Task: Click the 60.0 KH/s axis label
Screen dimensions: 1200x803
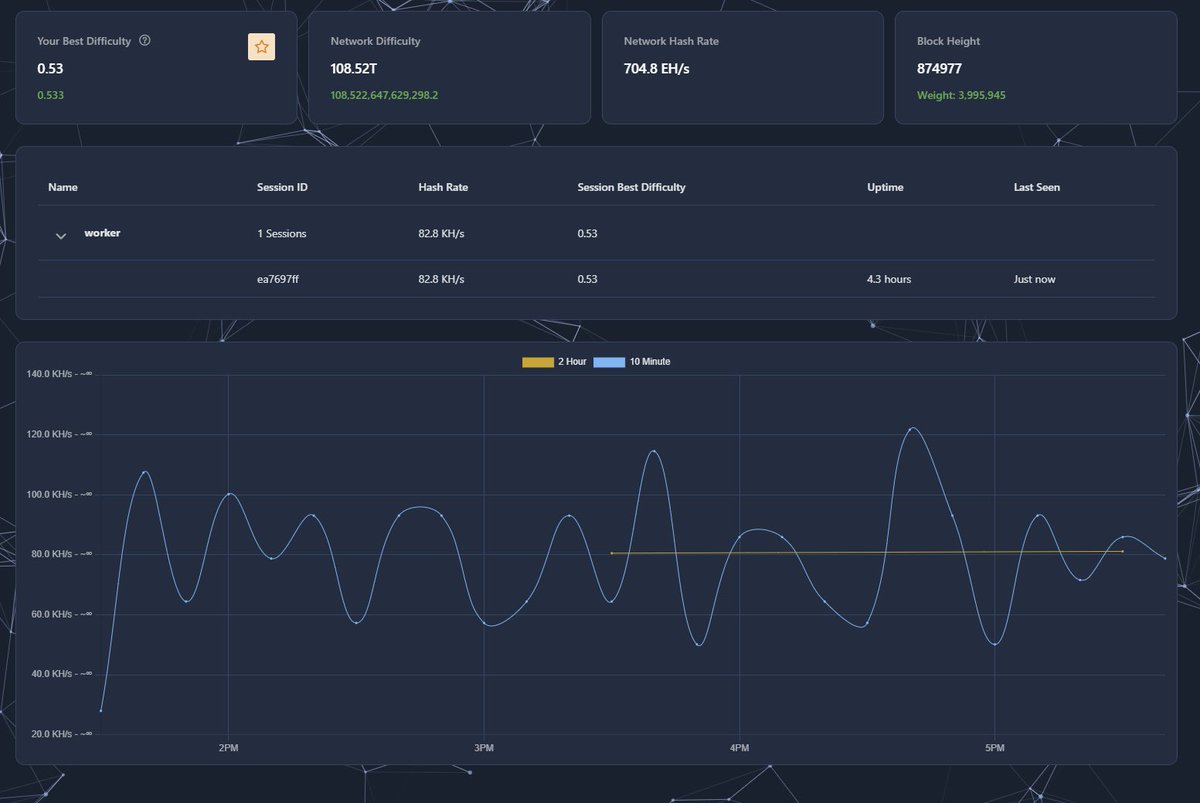Action: click(x=63, y=614)
